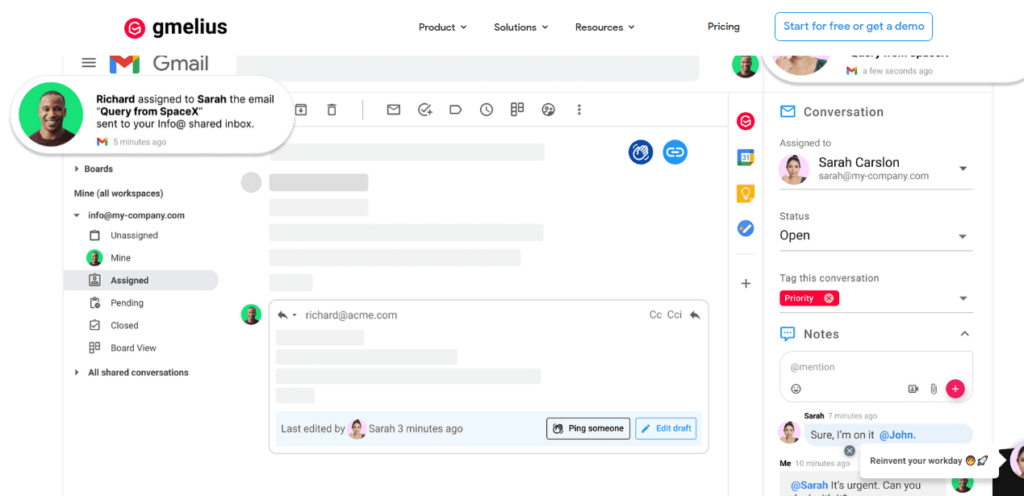Image resolution: width=1024 pixels, height=496 pixels.
Task: Click the @Sarah mention in the Me note
Action: point(810,485)
